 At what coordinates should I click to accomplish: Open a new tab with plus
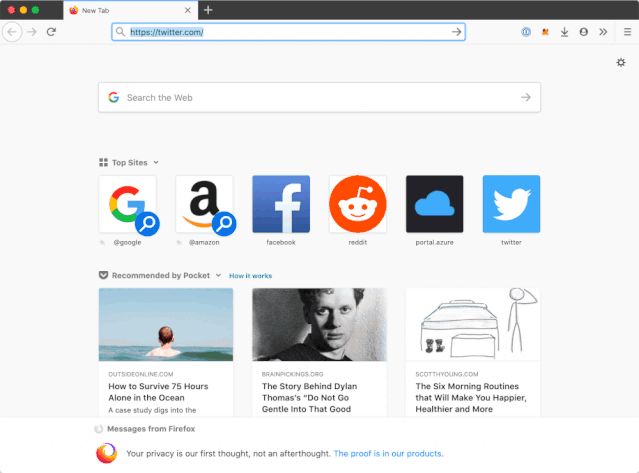pos(208,10)
